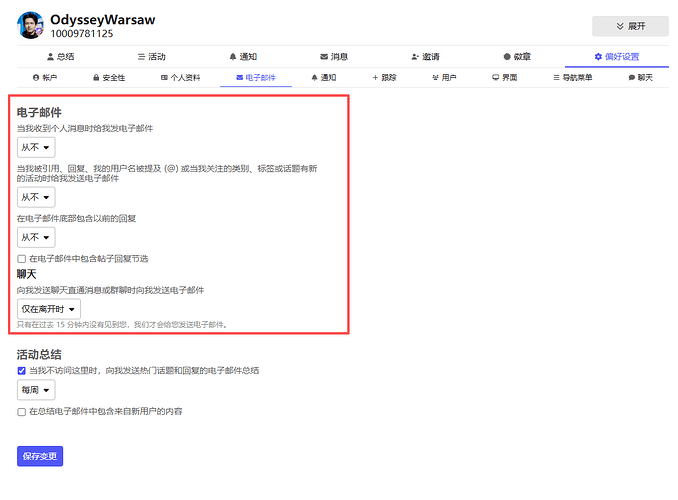Click the 保存变更 save changes button
Viewport: 678px width, 500px height.
tap(40, 456)
